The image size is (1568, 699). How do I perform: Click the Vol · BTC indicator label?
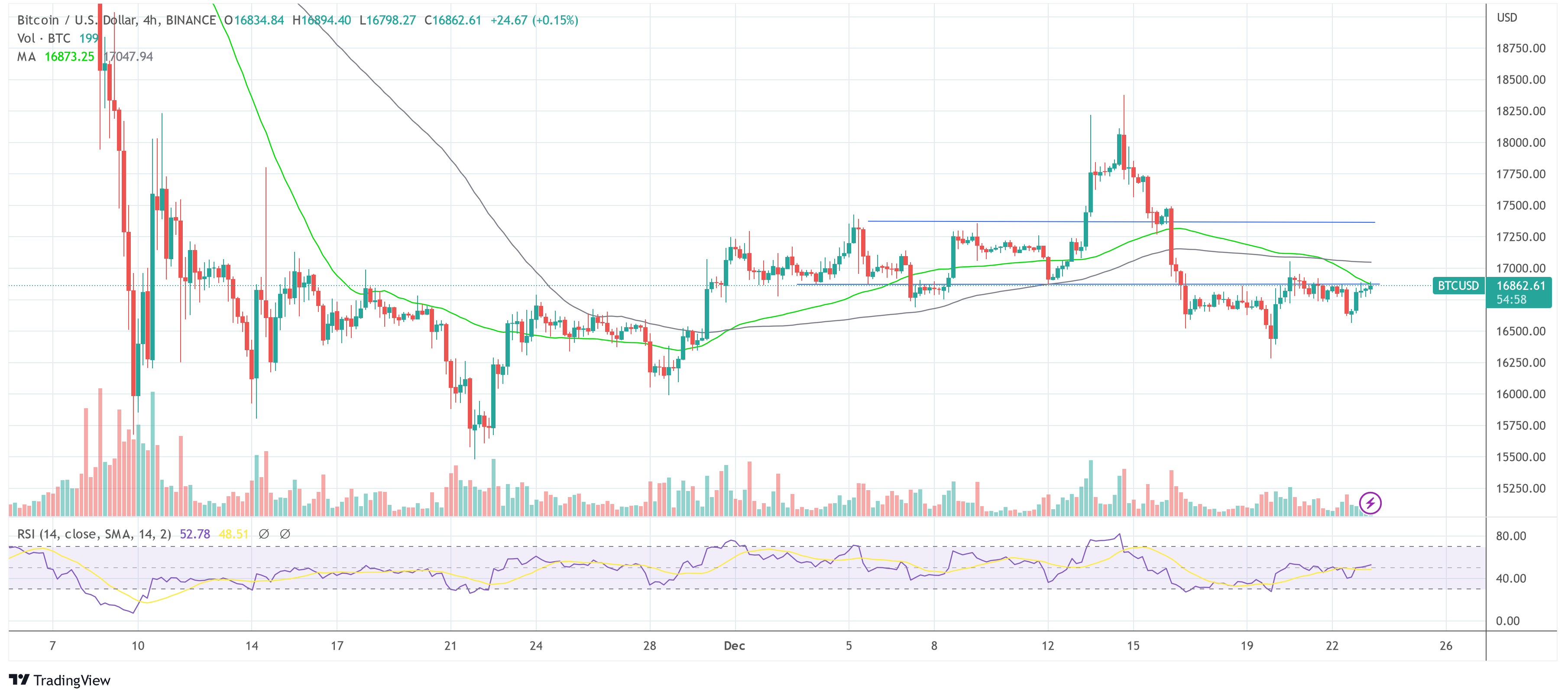pyautogui.click(x=44, y=39)
